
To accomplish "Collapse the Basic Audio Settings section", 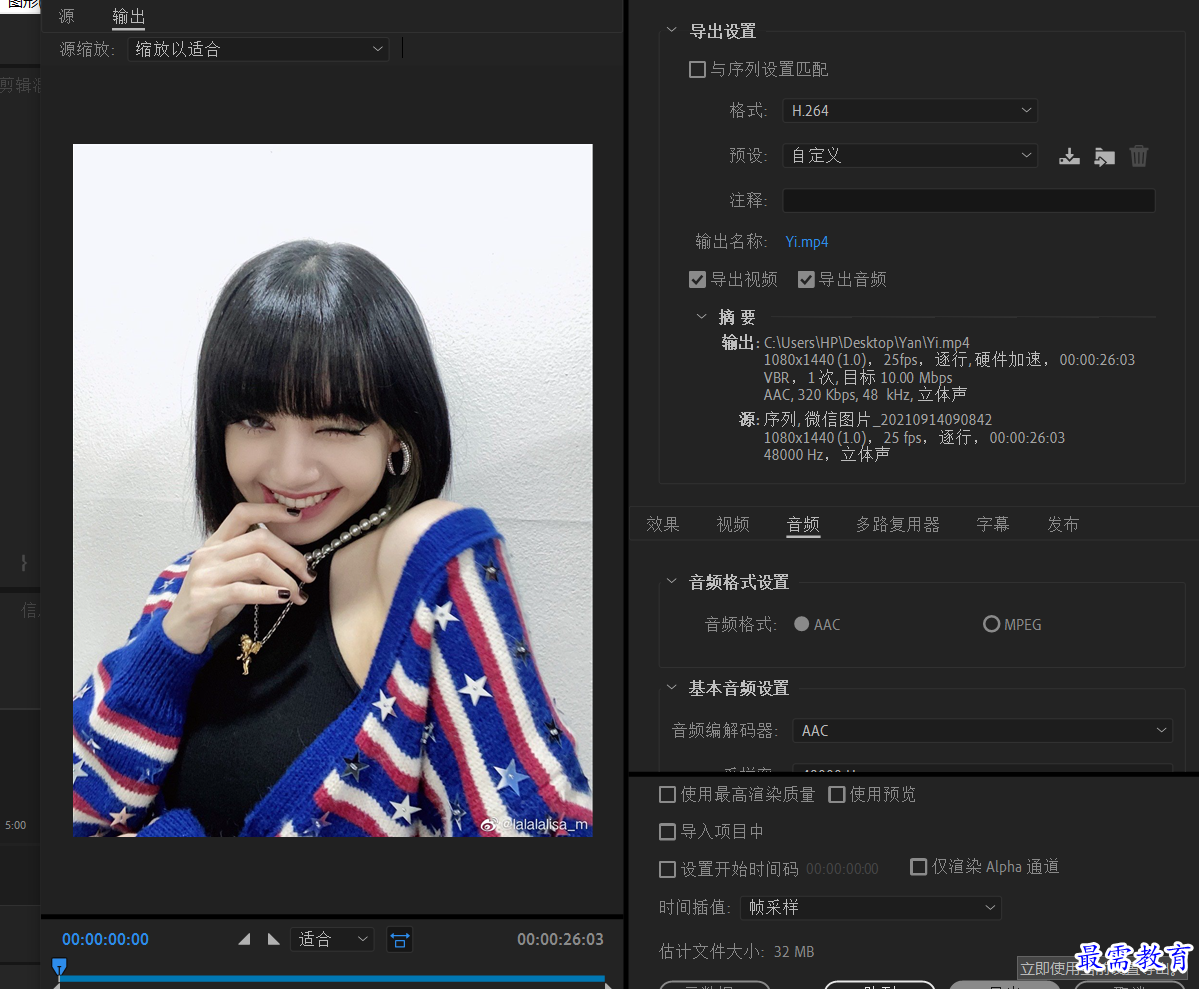I will click(671, 688).
